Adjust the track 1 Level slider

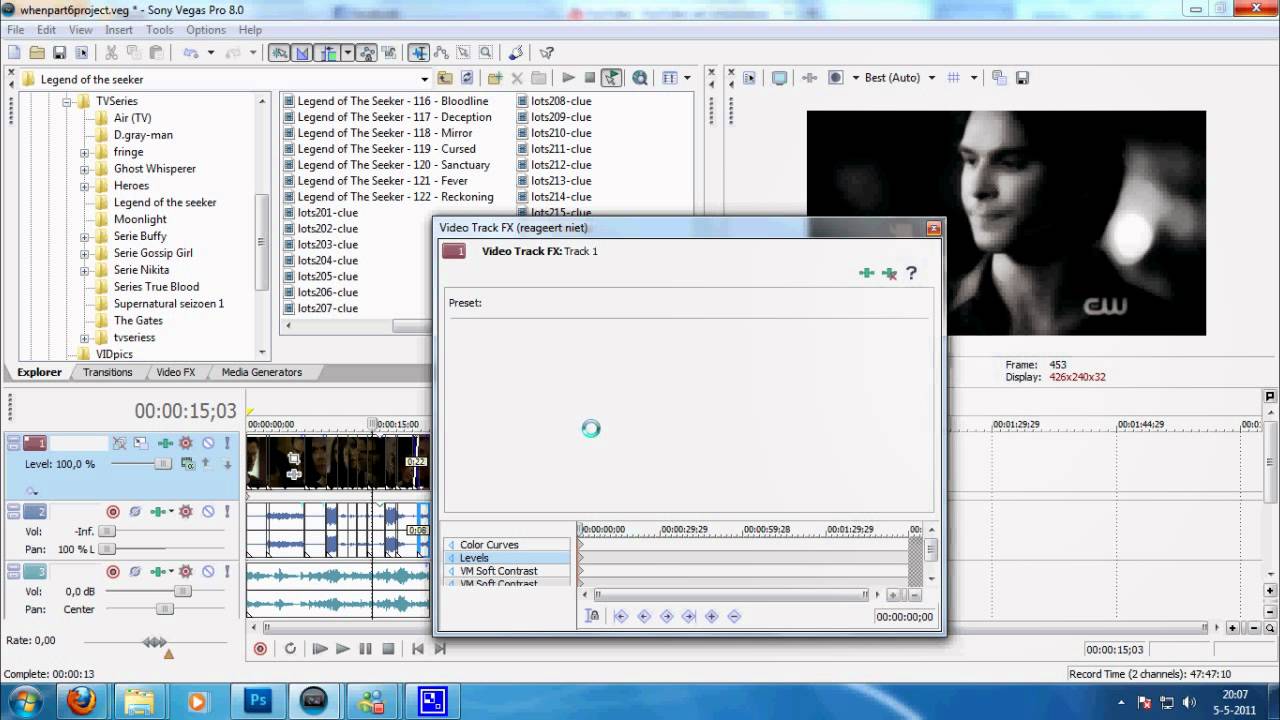pos(162,464)
